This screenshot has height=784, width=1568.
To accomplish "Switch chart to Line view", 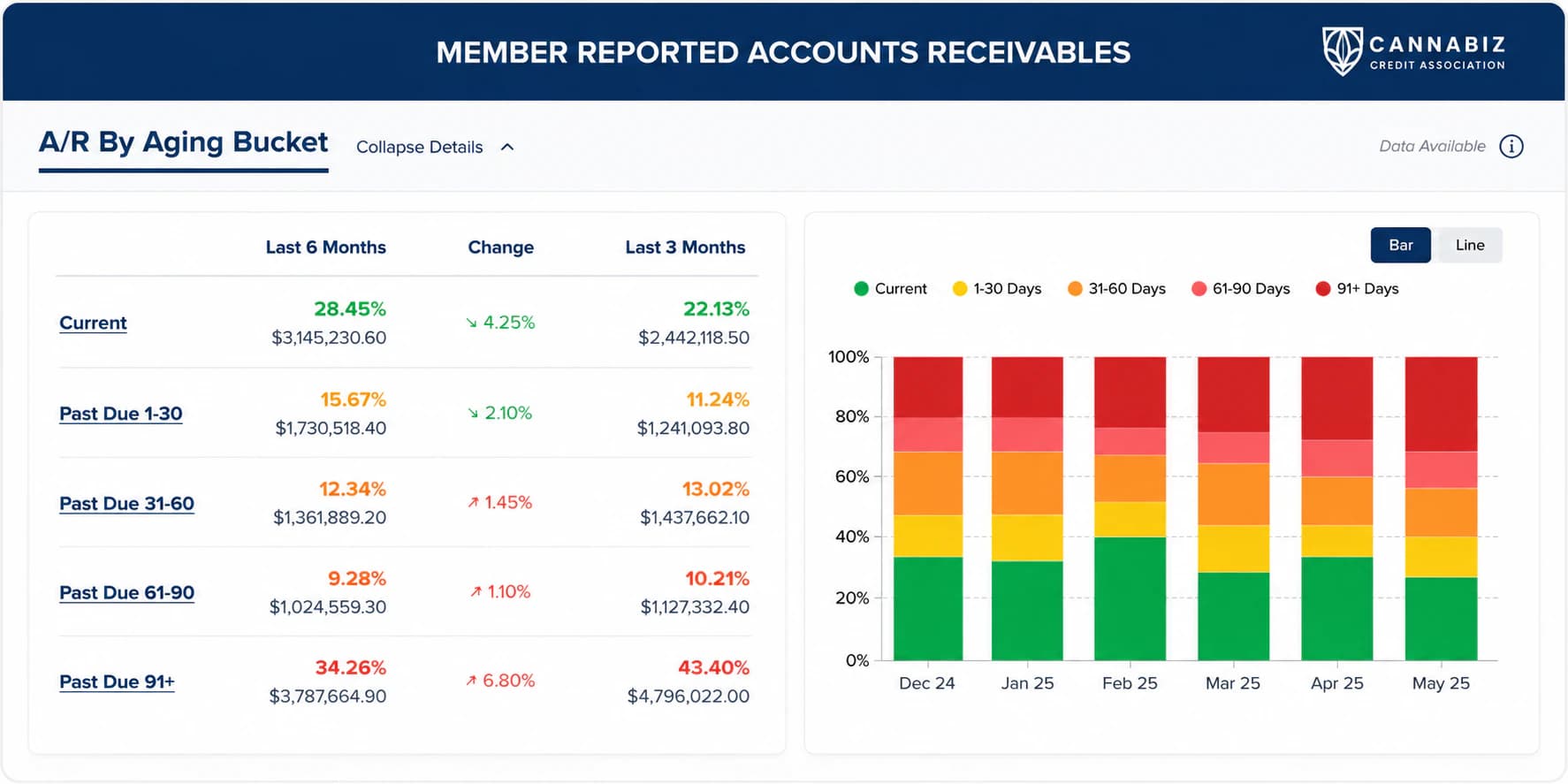I will tap(1469, 245).
